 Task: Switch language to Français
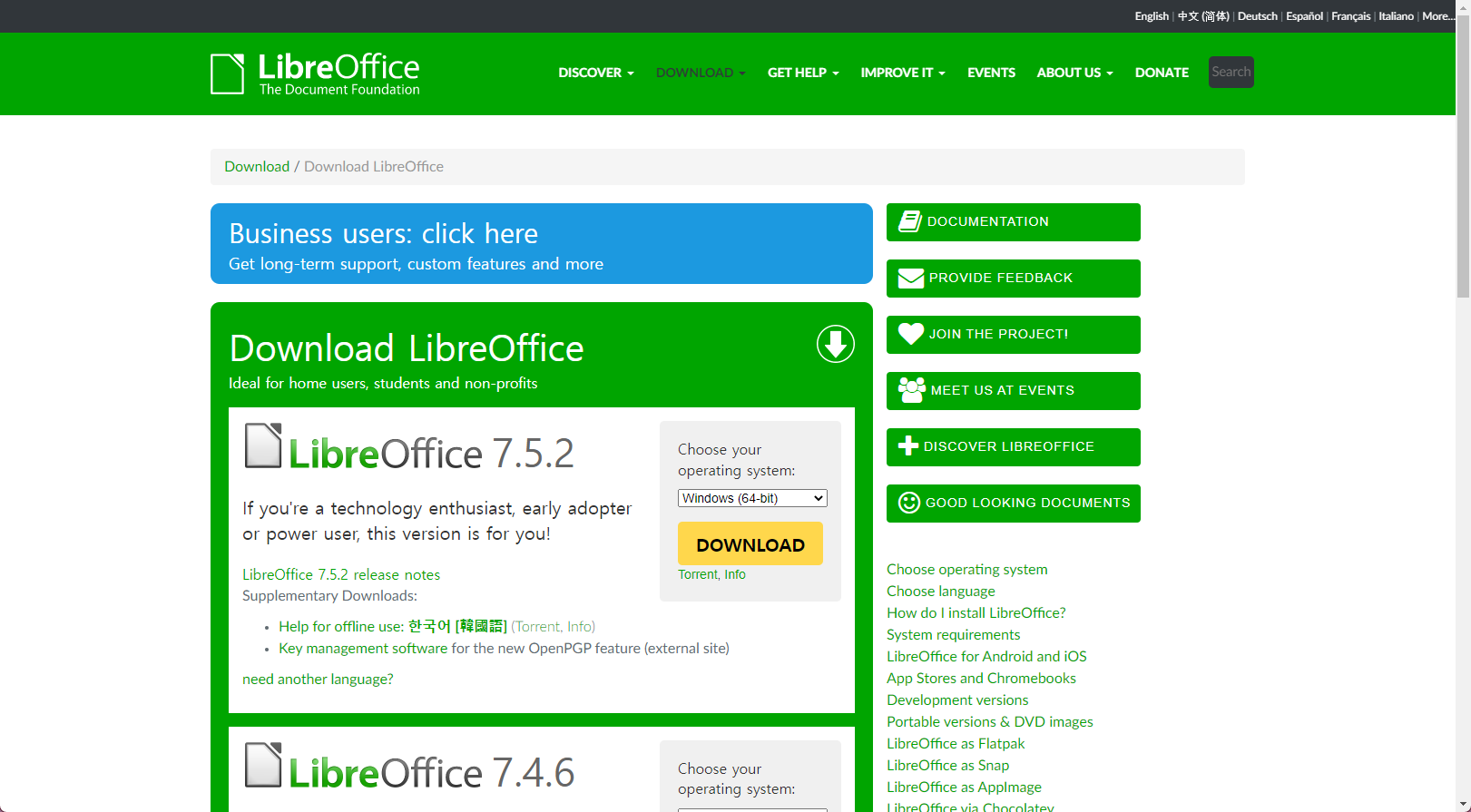pyautogui.click(x=1351, y=16)
